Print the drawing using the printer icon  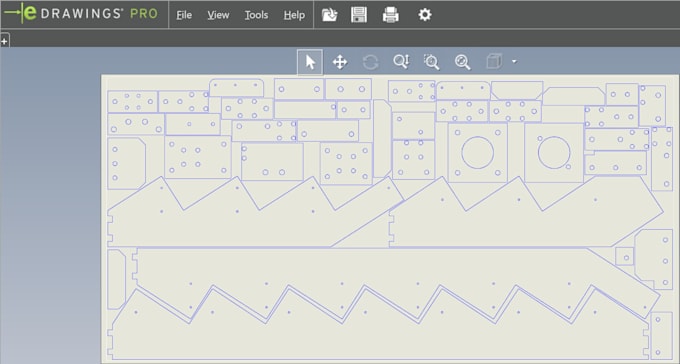pos(391,15)
